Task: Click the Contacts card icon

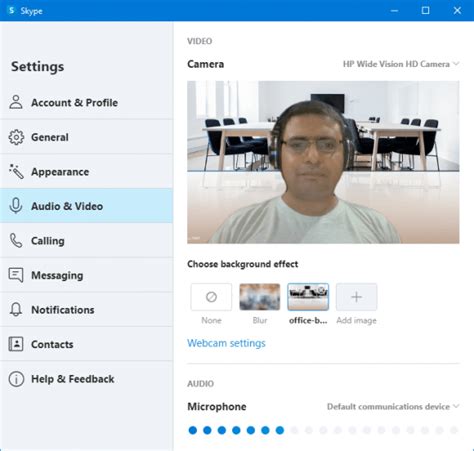Action: [x=16, y=344]
